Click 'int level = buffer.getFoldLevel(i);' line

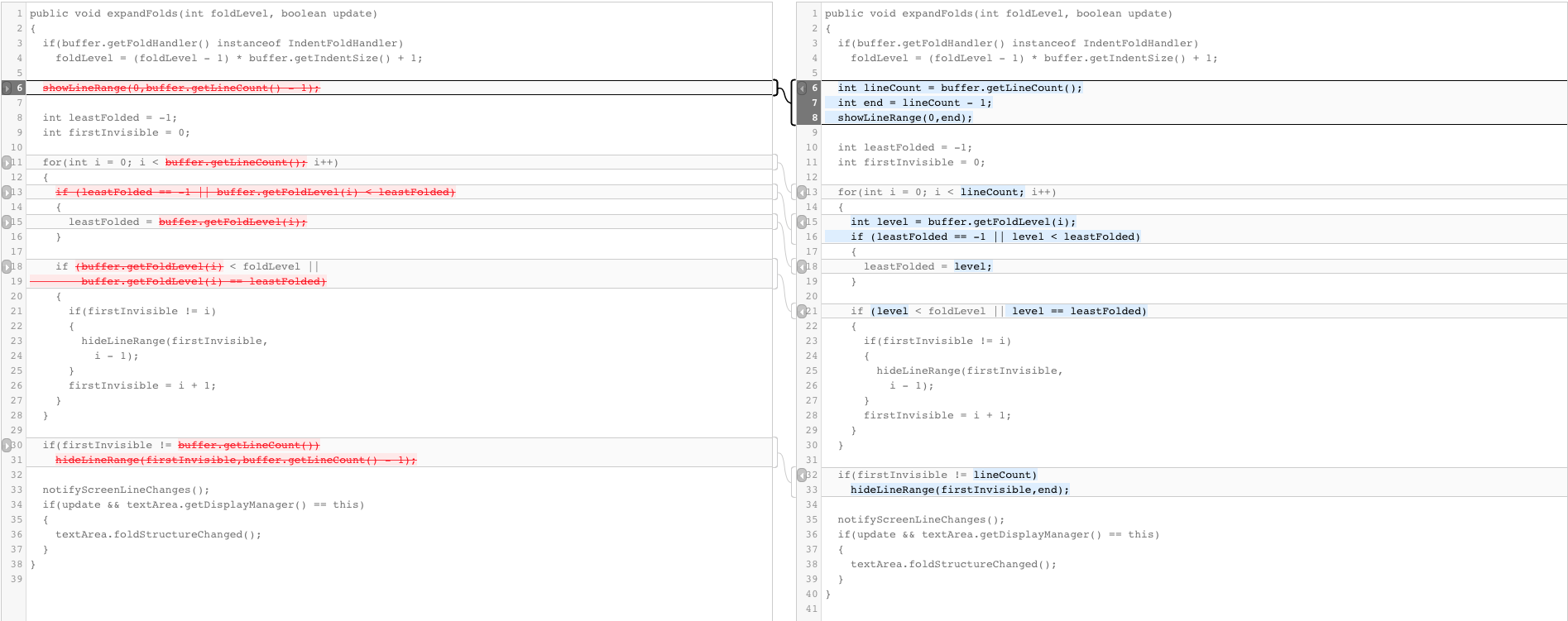(x=963, y=222)
